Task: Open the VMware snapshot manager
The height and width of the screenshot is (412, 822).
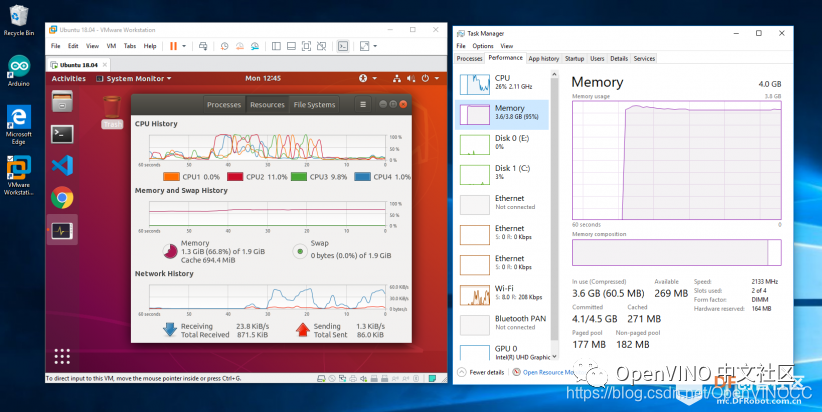Action: pos(255,46)
